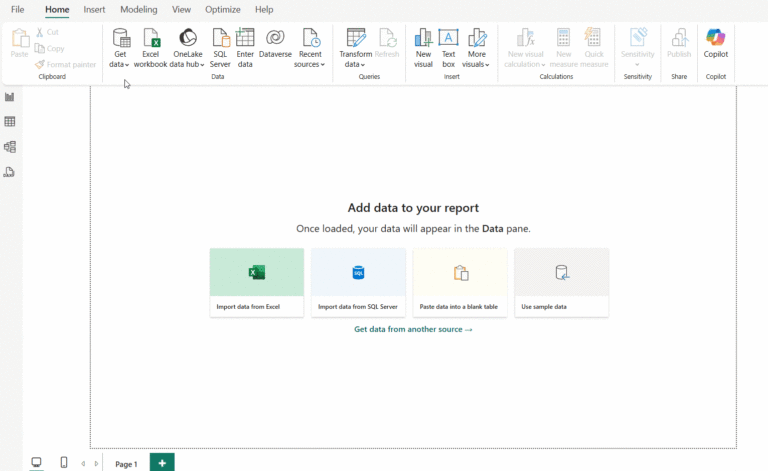Click the Dataverse icon
Viewport: 768px width, 471px height.
(x=275, y=39)
